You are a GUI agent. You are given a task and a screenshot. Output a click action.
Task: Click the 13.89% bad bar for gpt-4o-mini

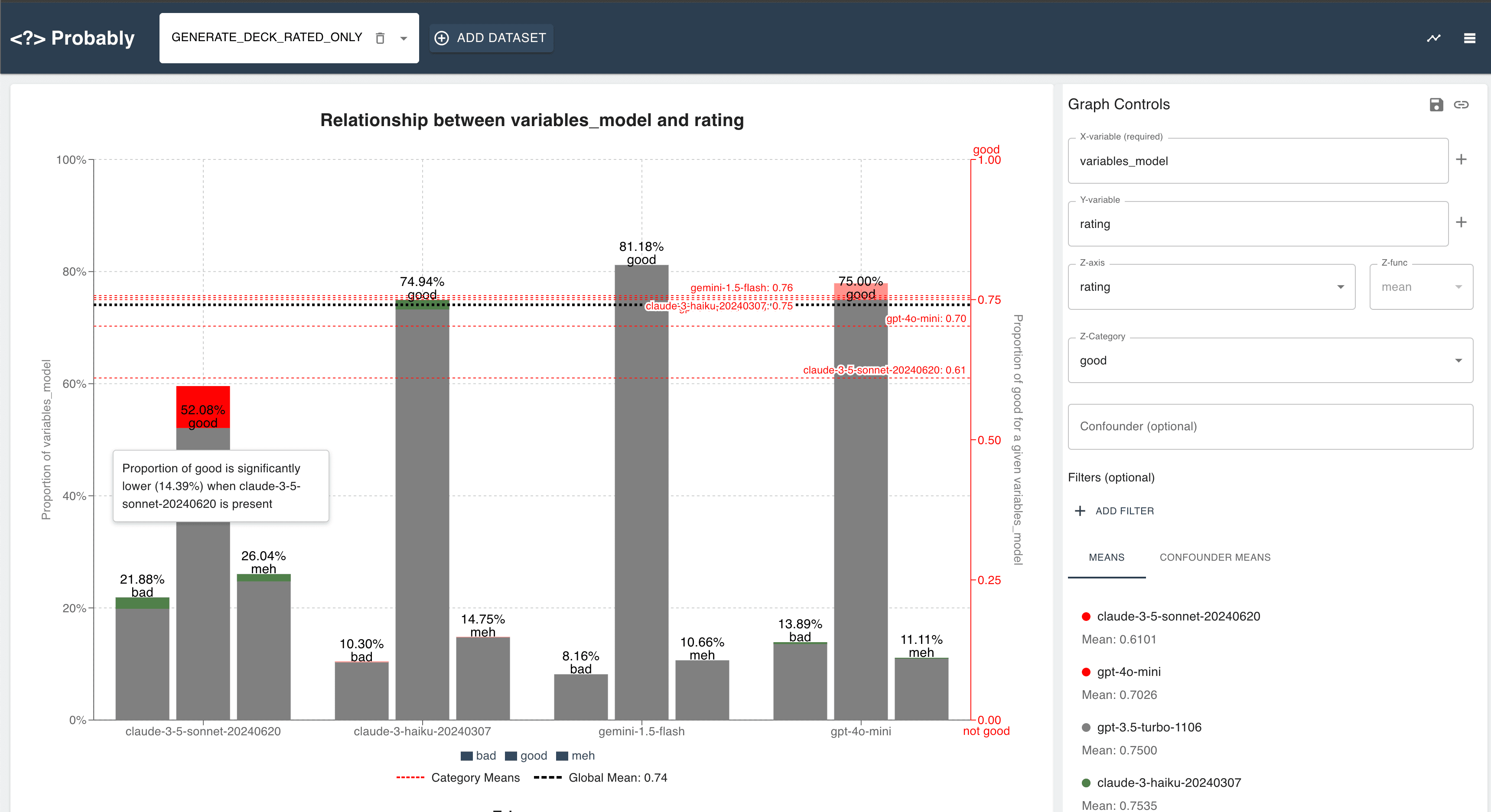click(x=800, y=681)
